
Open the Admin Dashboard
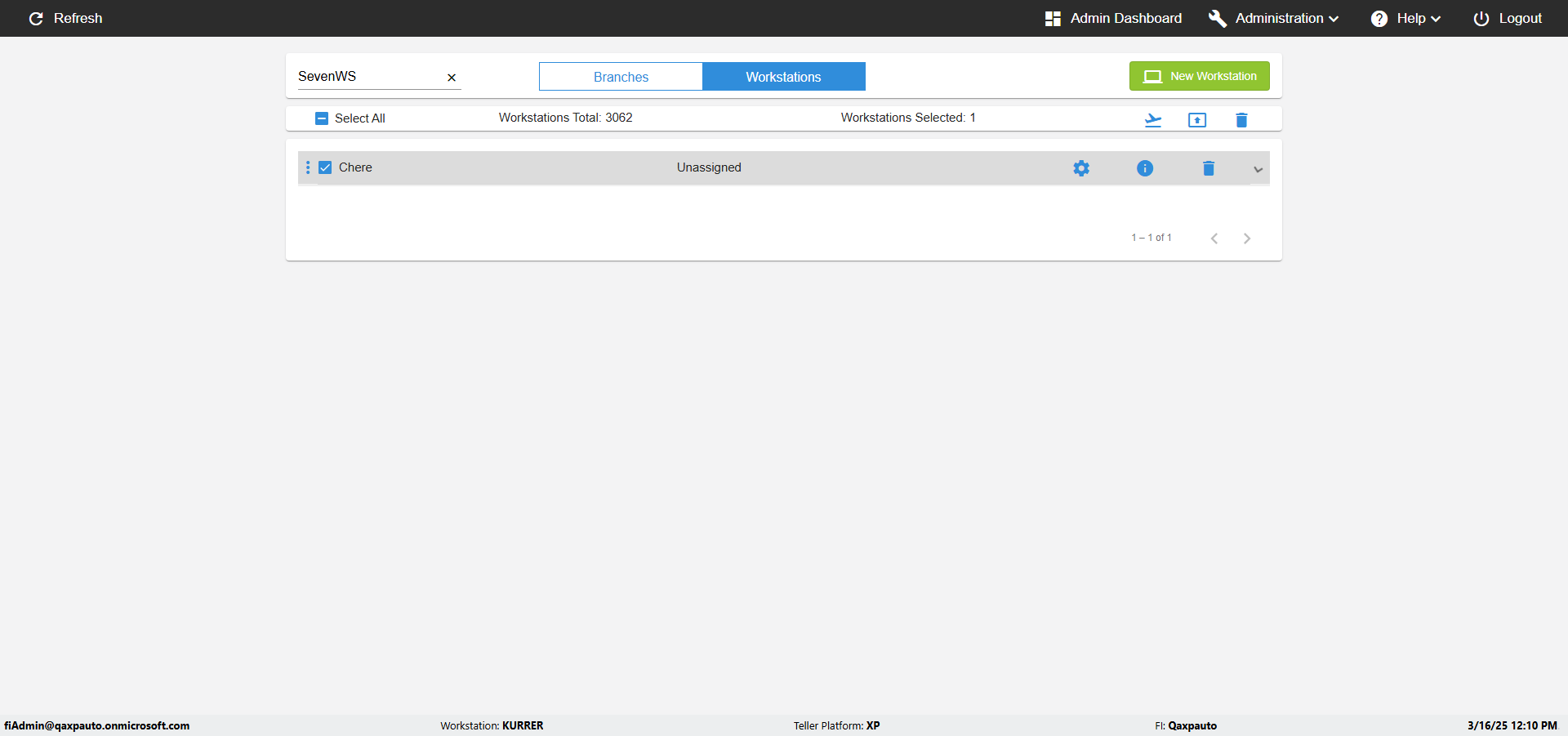pos(1113,18)
